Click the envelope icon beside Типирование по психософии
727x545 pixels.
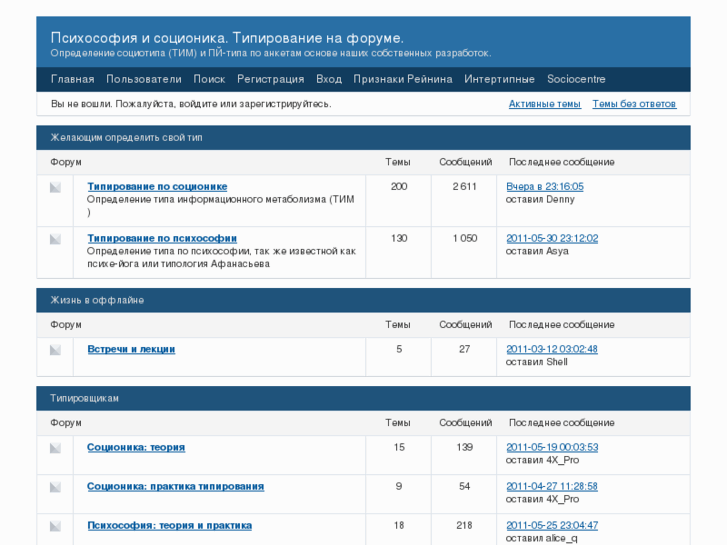point(55,239)
